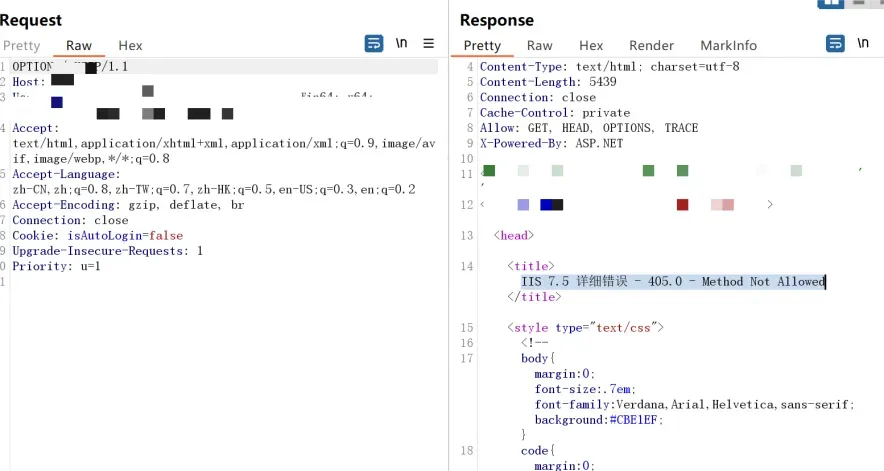The image size is (884, 471).
Task: Click the 'Content-Length: 5439' line
Action: click(x=548, y=82)
